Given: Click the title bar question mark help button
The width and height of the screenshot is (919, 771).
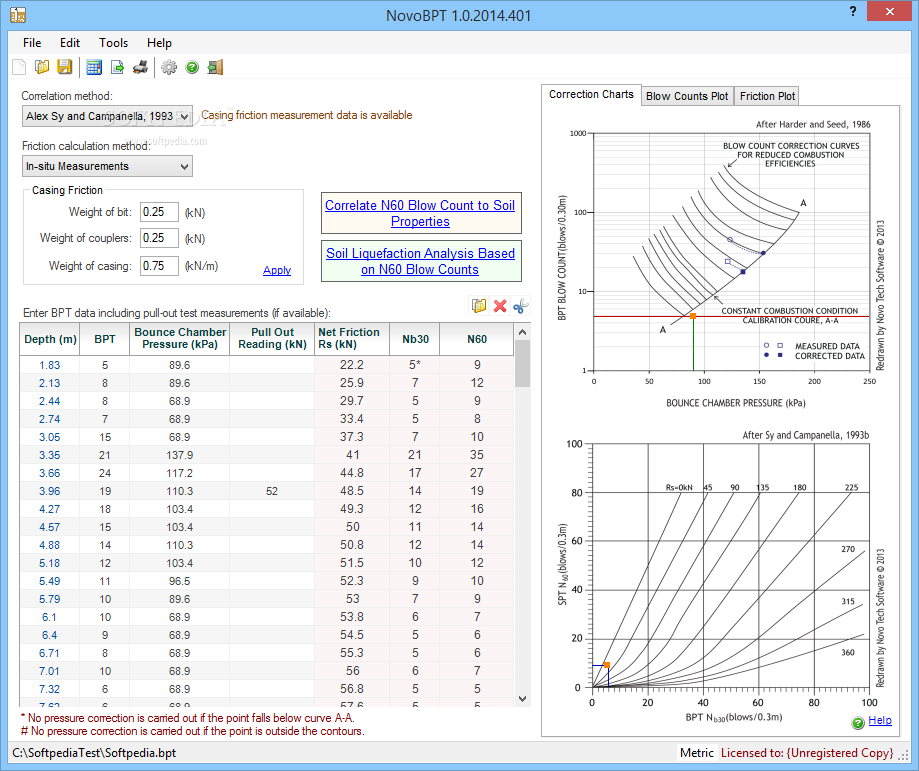Looking at the screenshot, I should point(853,11).
